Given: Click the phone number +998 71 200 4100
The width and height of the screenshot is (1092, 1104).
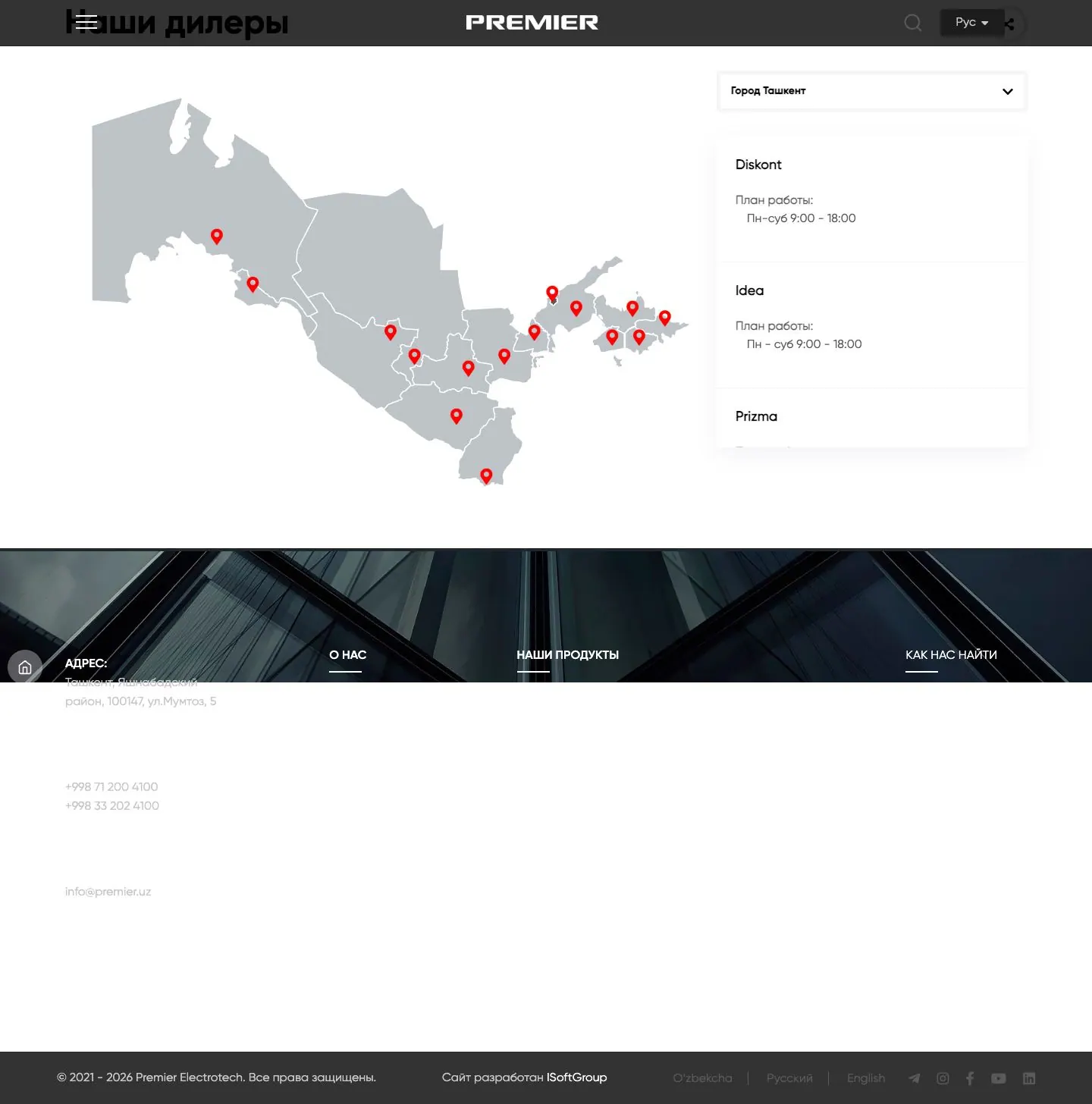Looking at the screenshot, I should click(111, 787).
